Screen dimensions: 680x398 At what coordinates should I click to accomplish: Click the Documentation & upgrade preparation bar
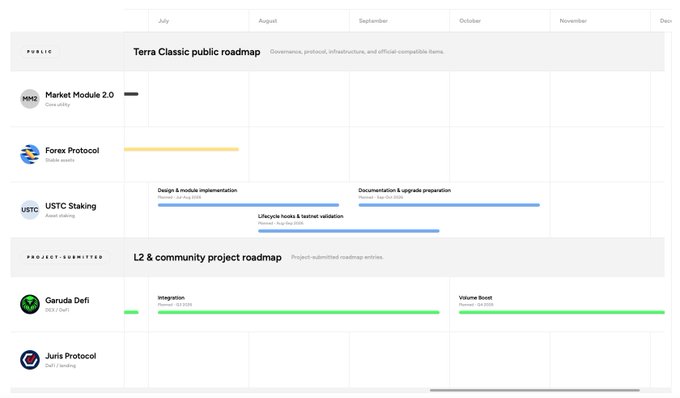449,205
